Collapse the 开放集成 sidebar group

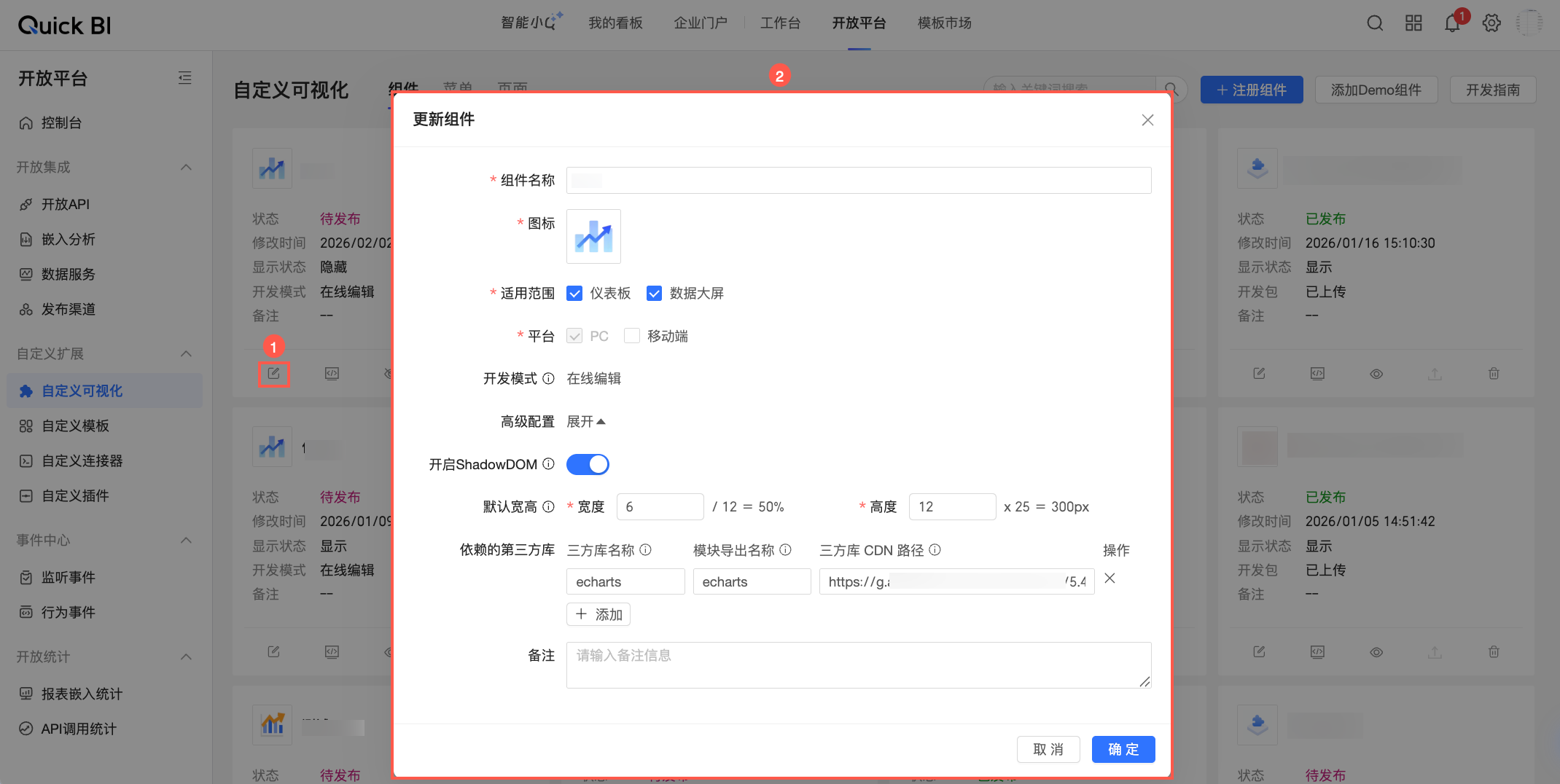[186, 167]
